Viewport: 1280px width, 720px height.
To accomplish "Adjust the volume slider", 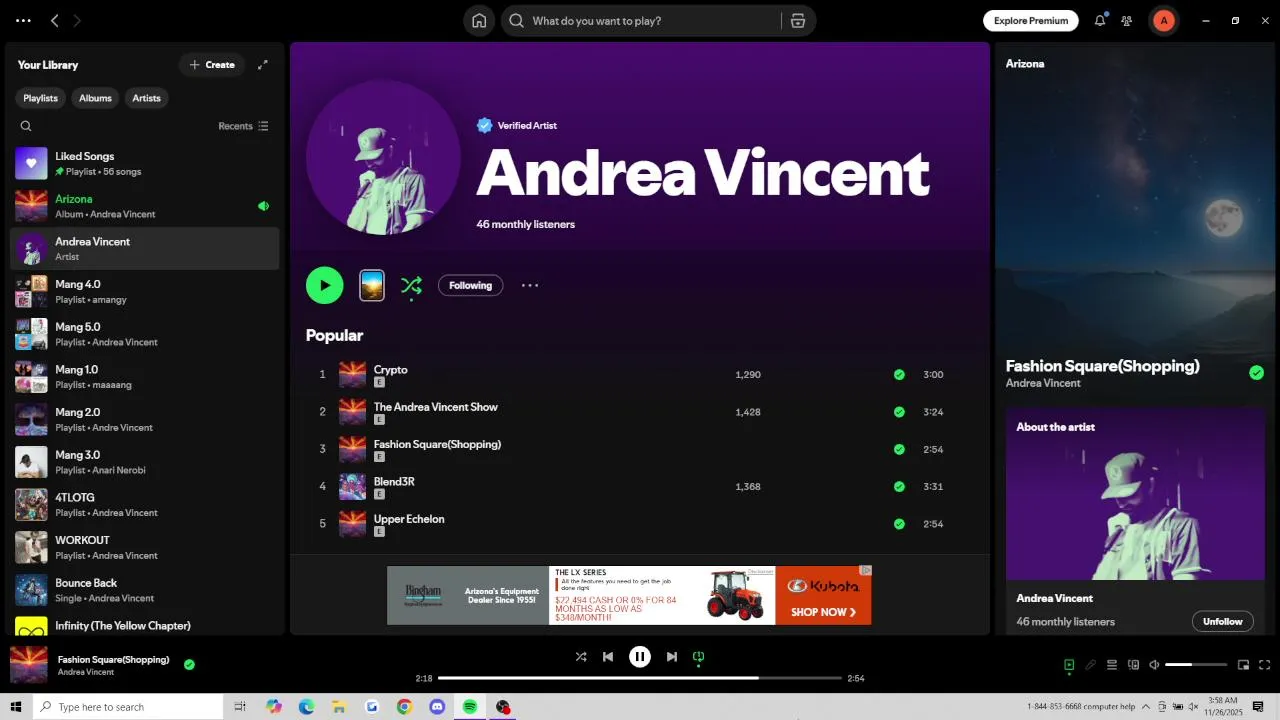I will (x=1196, y=665).
